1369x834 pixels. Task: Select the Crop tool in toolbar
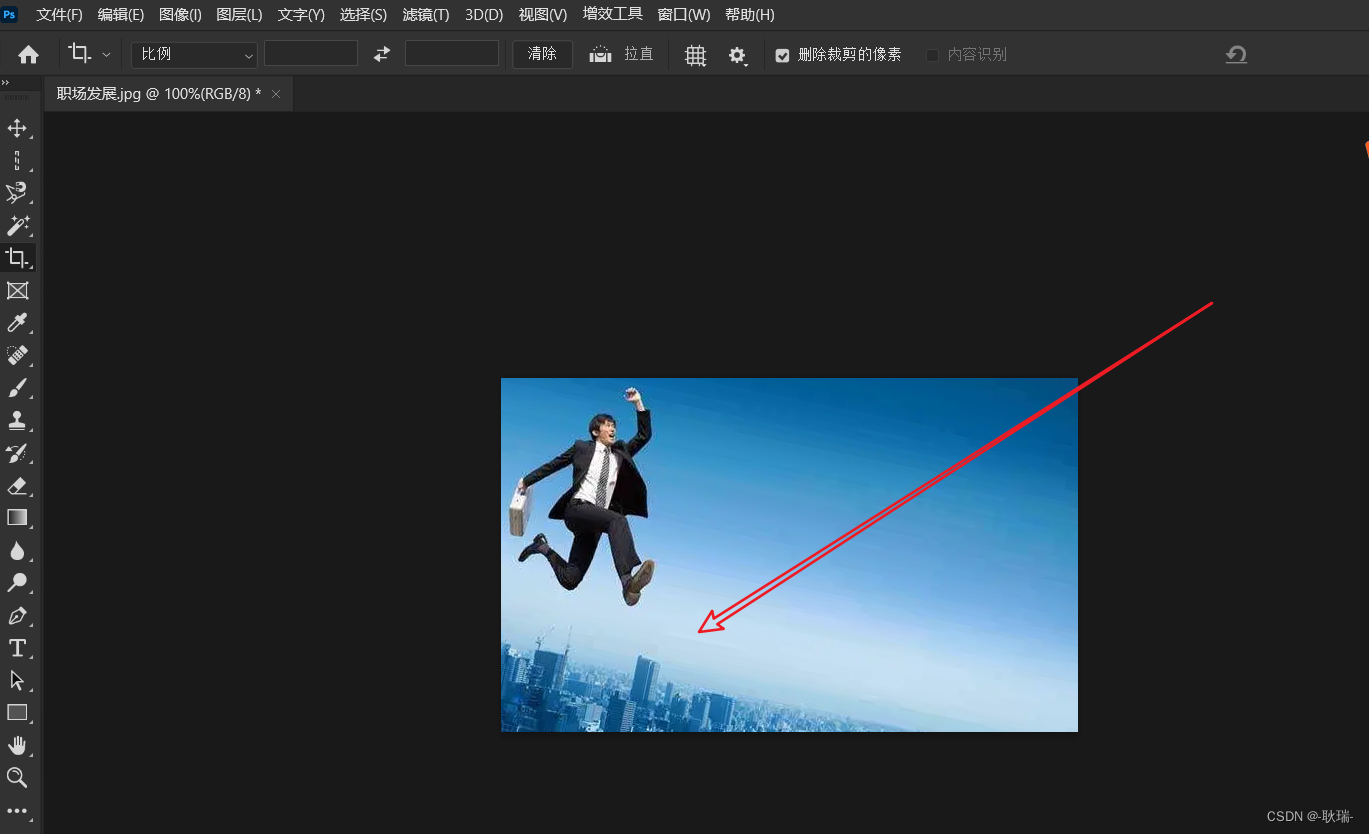click(x=17, y=258)
